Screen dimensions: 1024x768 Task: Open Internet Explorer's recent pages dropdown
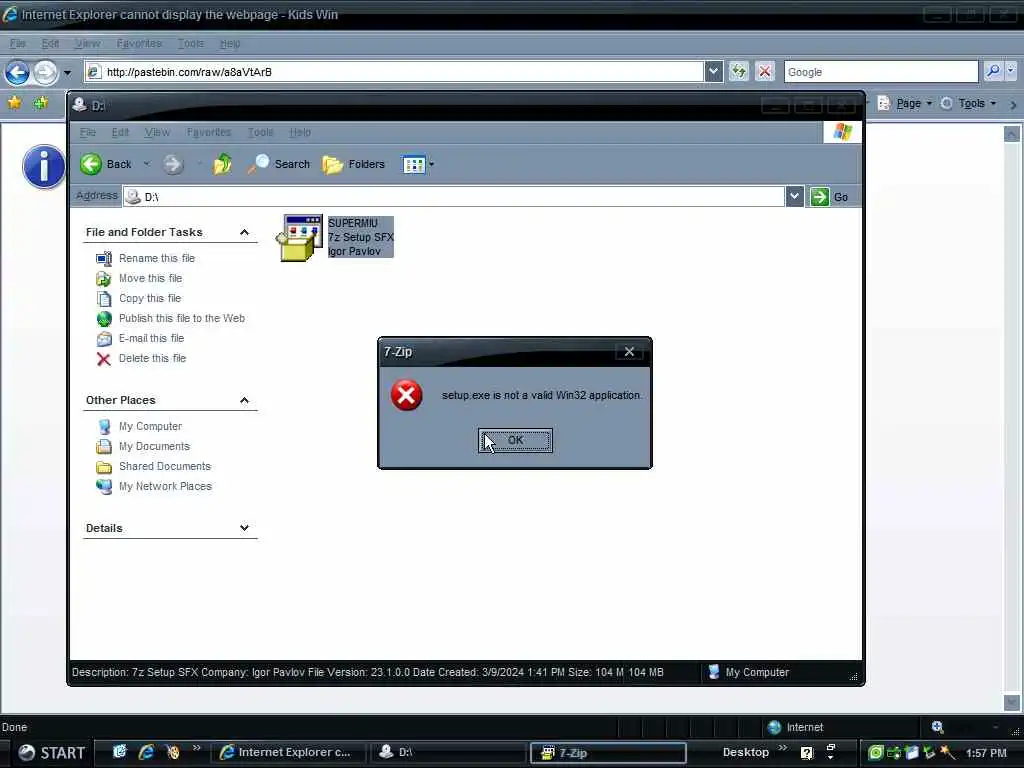(67, 72)
